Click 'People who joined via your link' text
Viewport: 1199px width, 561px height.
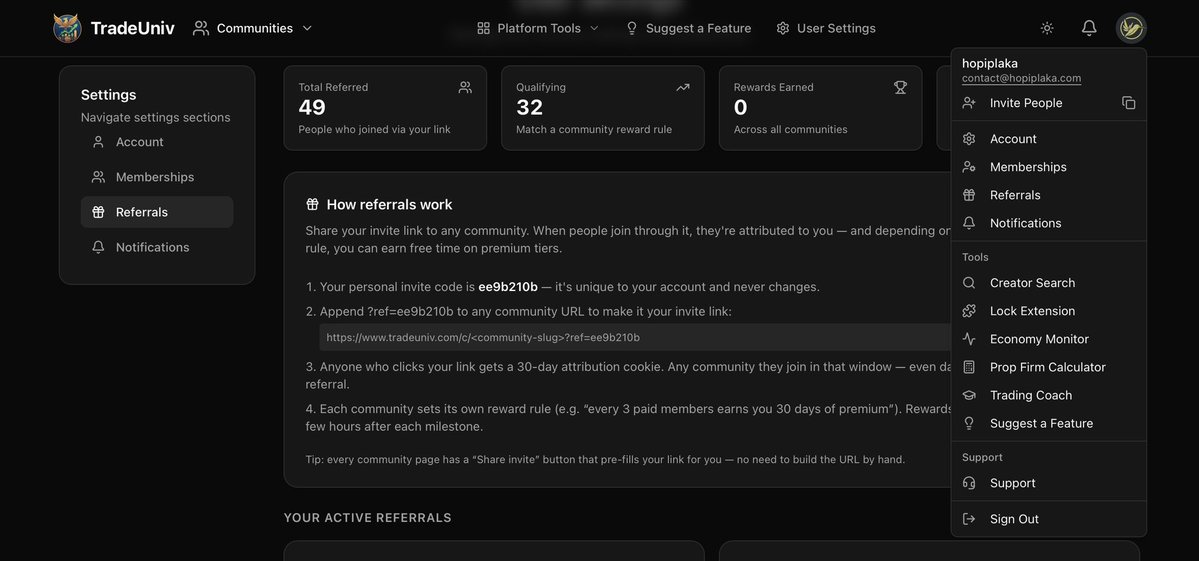(375, 130)
